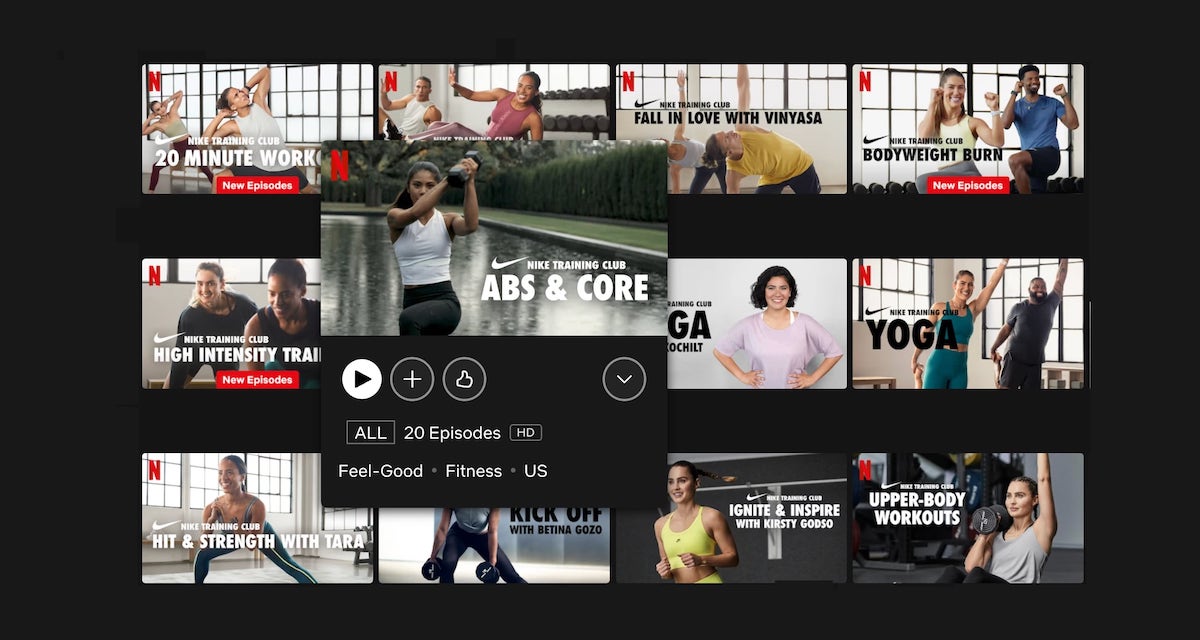Expand more info with the chevron button

[624, 379]
